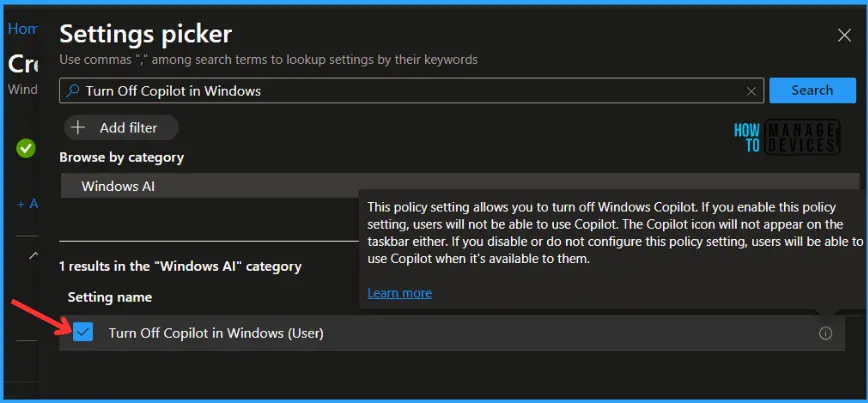Uncheck Turn Off Copilot in Windows (User)
Viewport: 868px width, 403px height.
pos(83,333)
